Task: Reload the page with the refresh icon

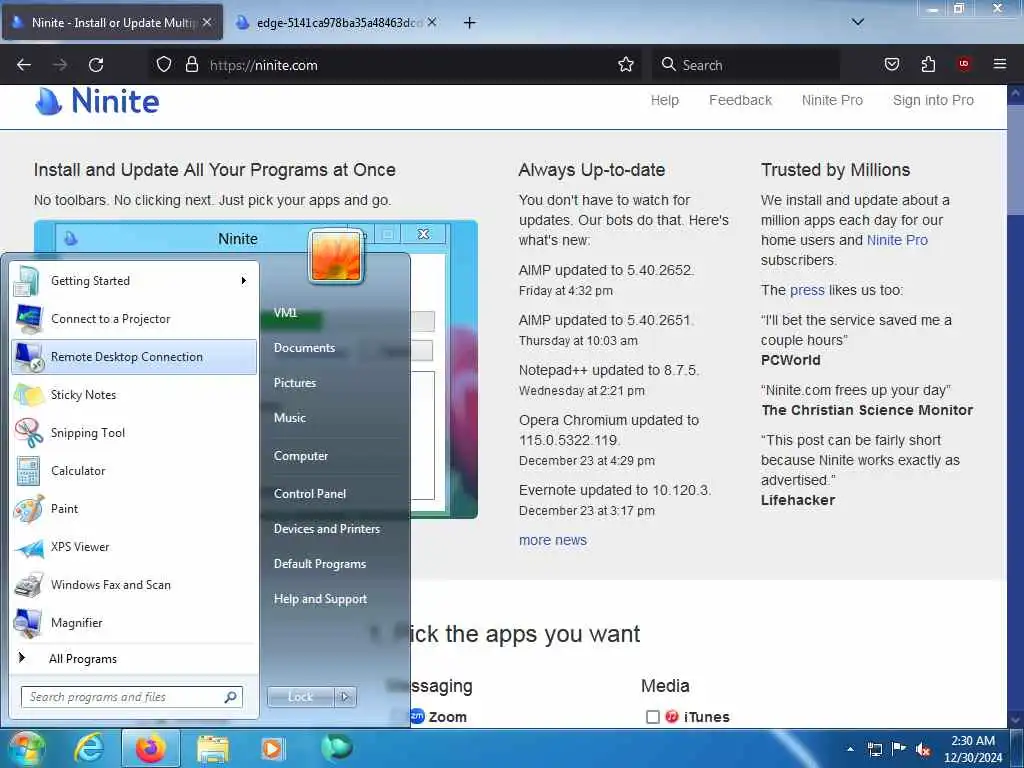Action: 96,65
